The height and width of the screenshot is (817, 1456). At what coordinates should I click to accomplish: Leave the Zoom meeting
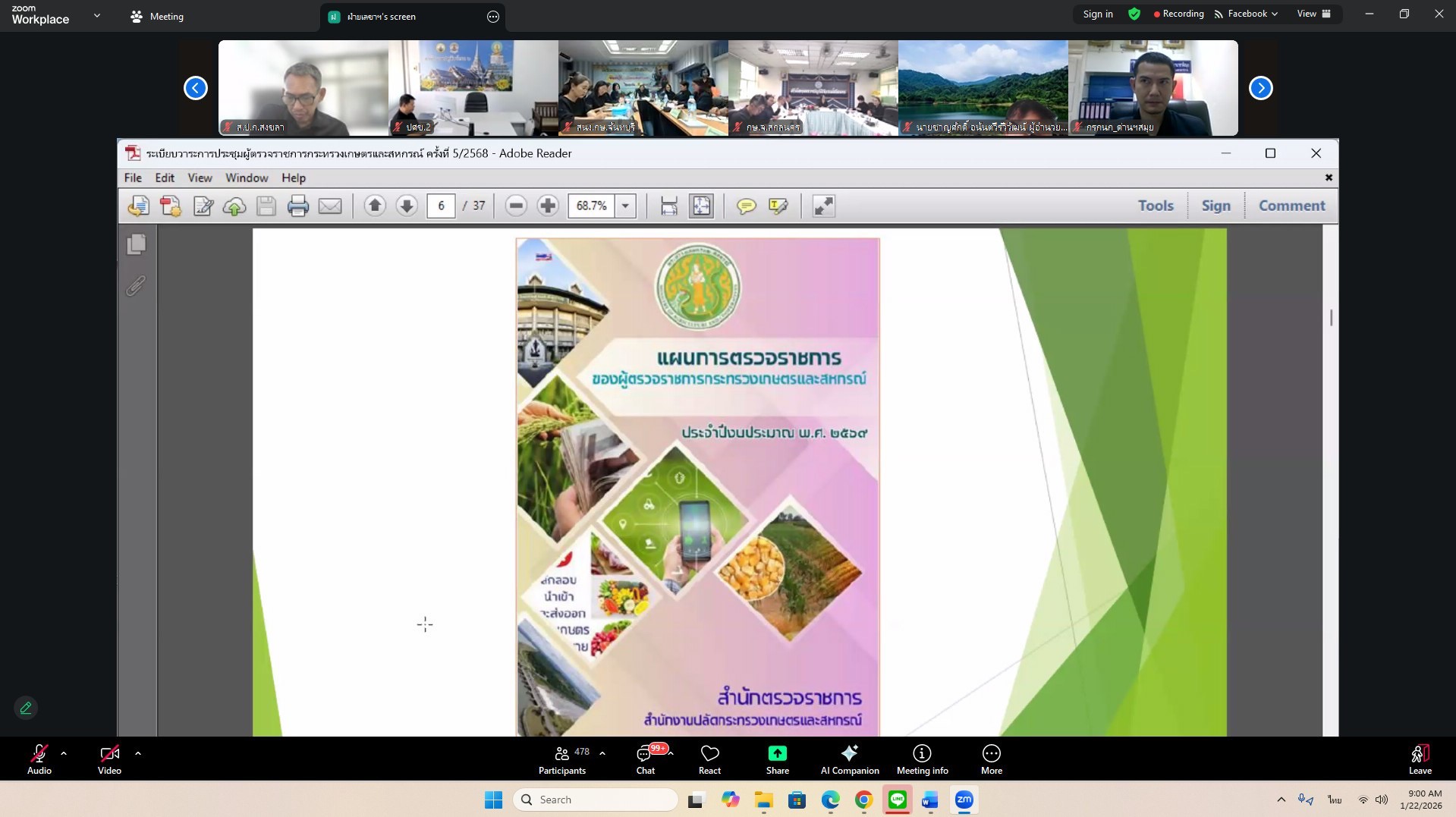pyautogui.click(x=1420, y=757)
